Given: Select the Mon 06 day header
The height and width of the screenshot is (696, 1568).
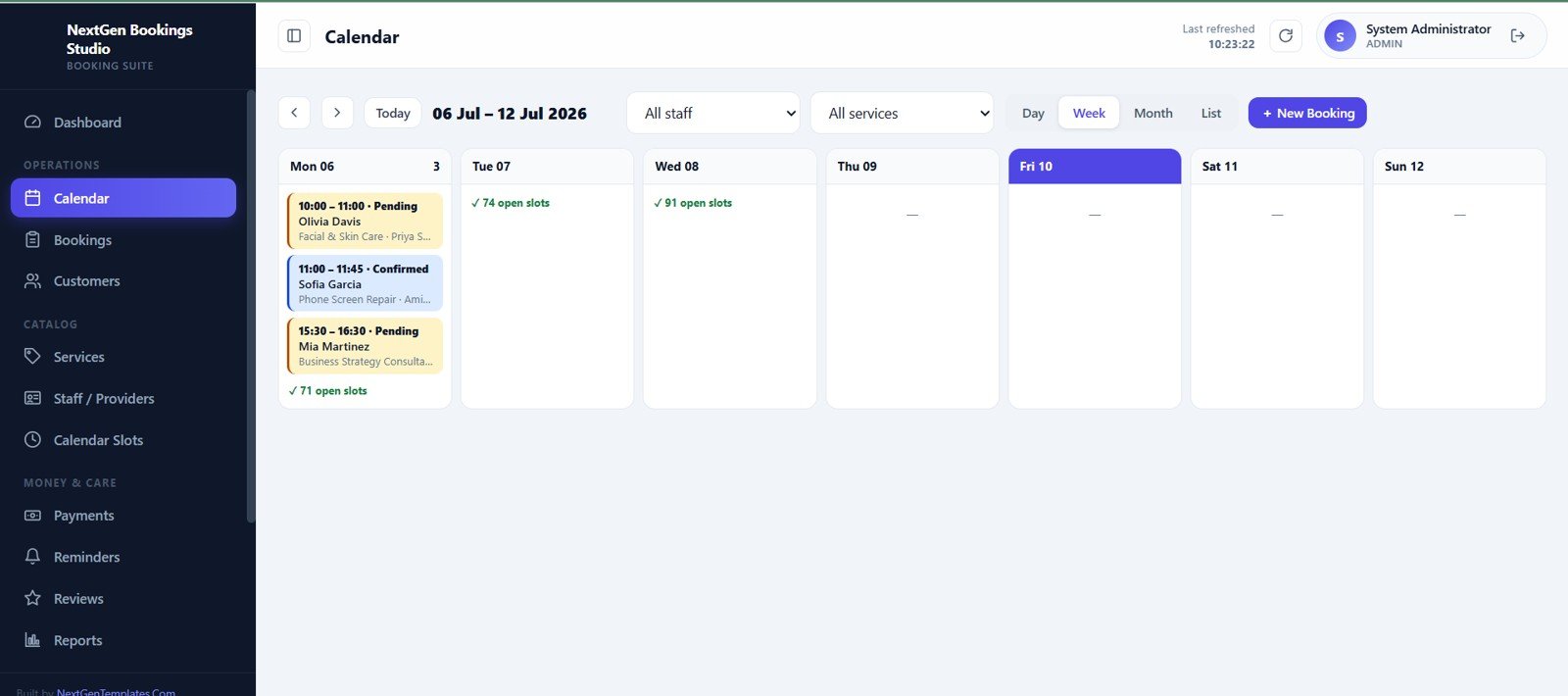Looking at the screenshot, I should tap(365, 167).
